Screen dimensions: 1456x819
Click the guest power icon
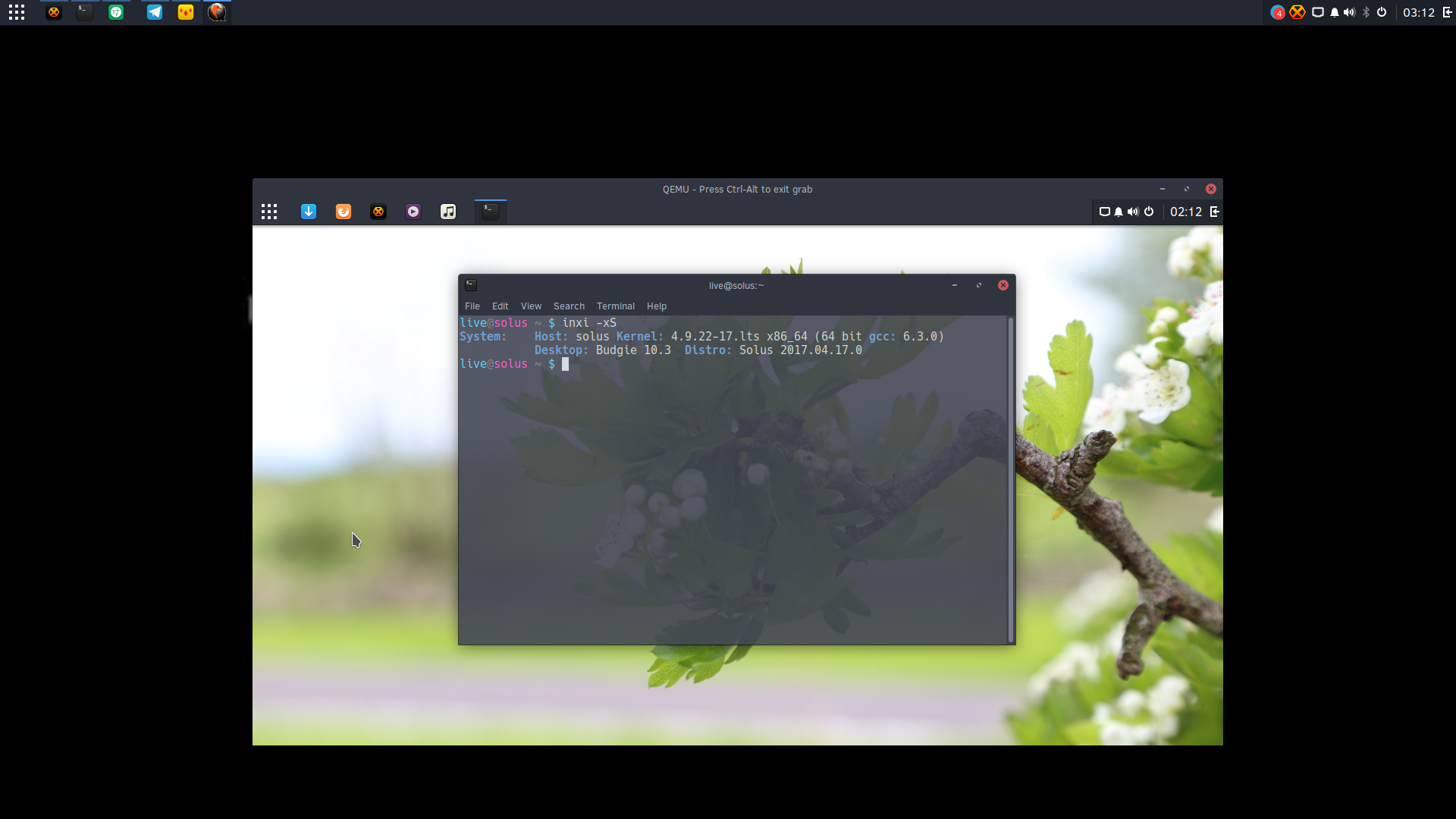(x=1149, y=212)
